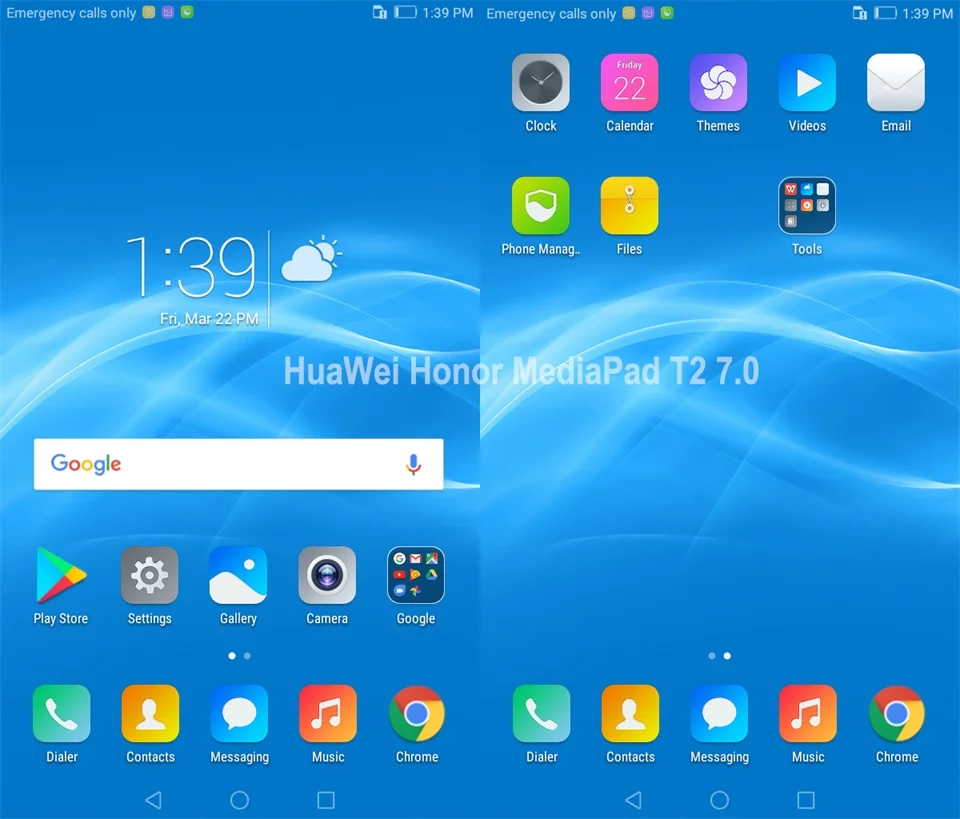Open Email app on right screen
The width and height of the screenshot is (960, 819).
click(x=896, y=83)
